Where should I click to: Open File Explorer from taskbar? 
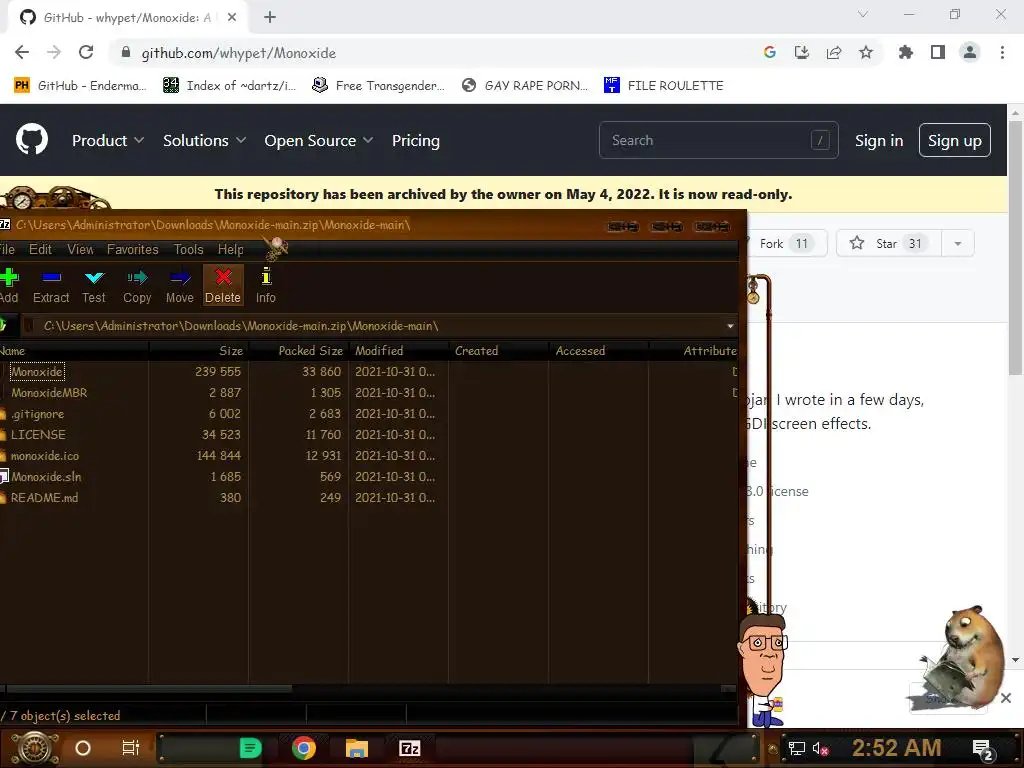click(x=357, y=748)
